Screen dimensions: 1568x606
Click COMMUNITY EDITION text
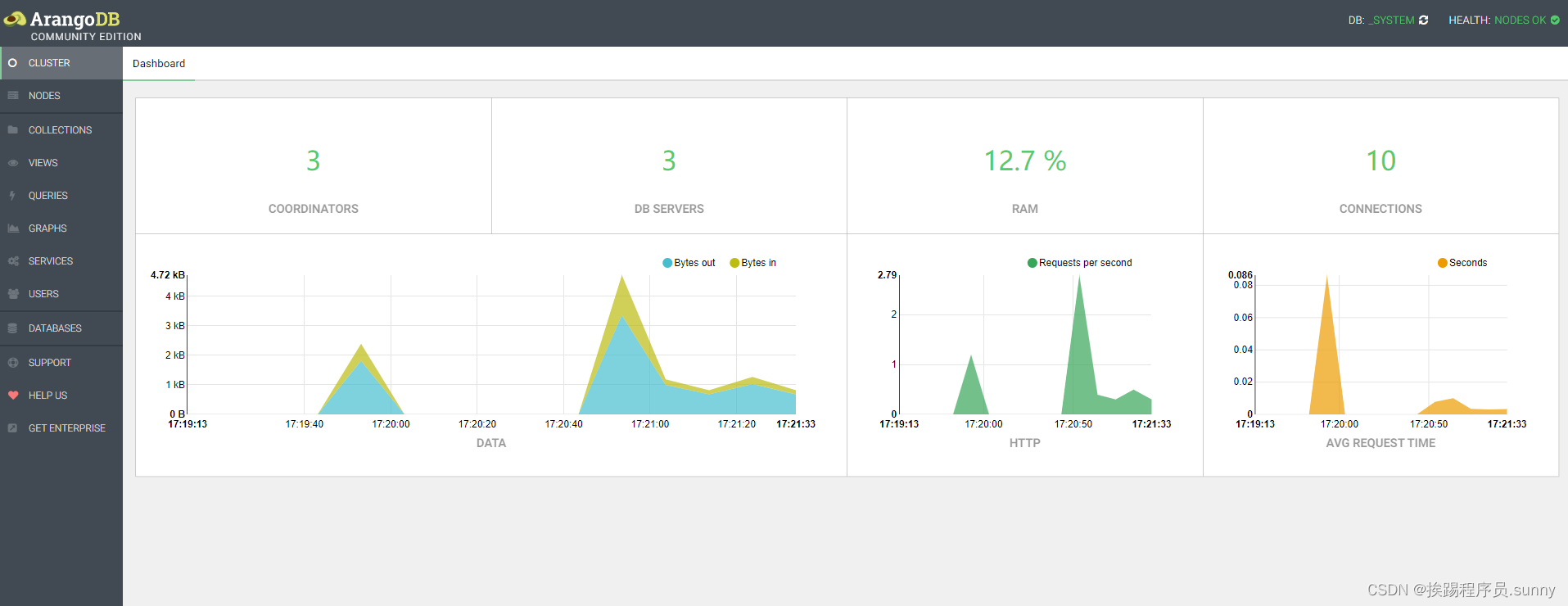point(86,37)
